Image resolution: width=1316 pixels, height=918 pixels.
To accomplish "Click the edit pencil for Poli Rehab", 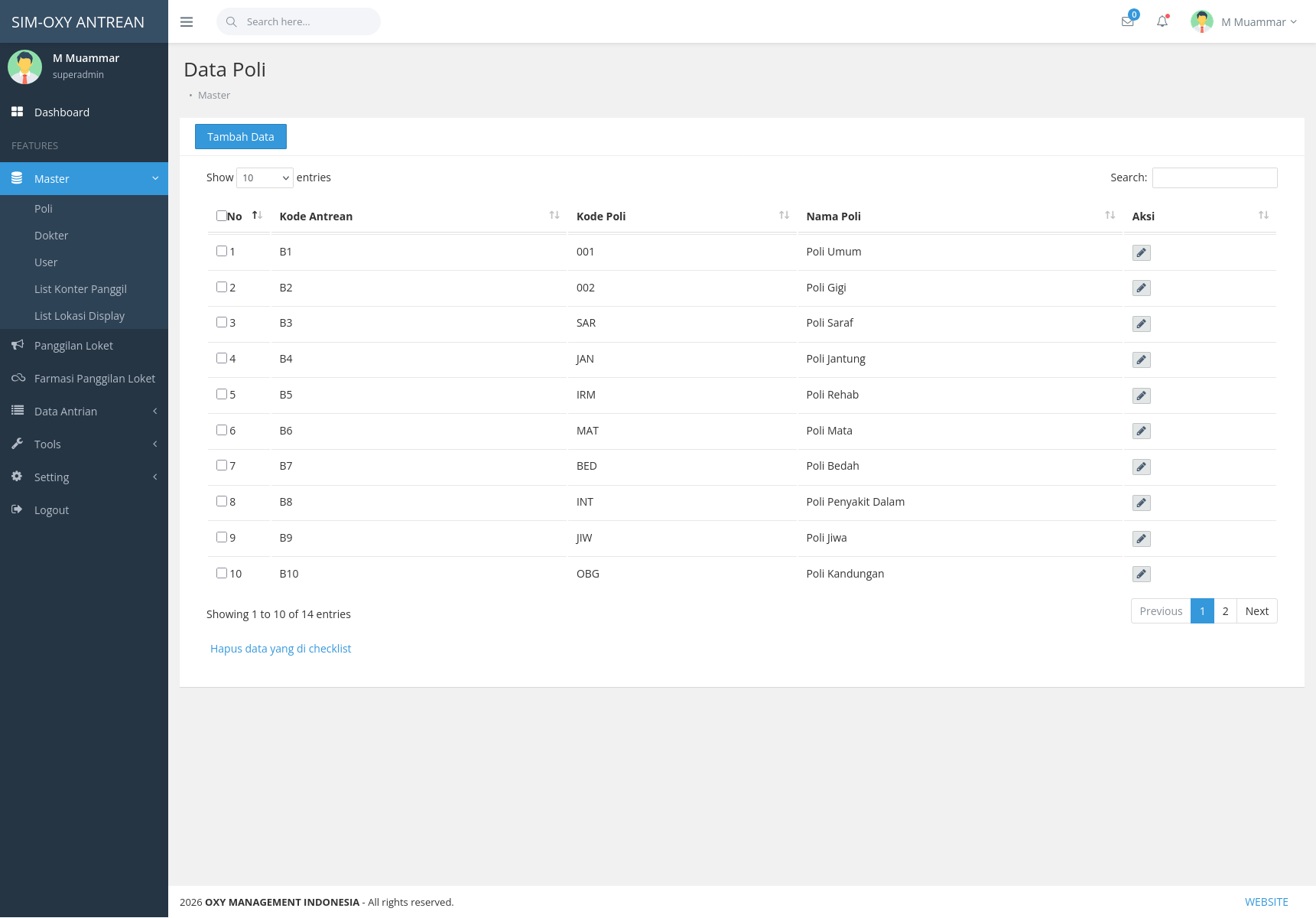I will [1141, 396].
